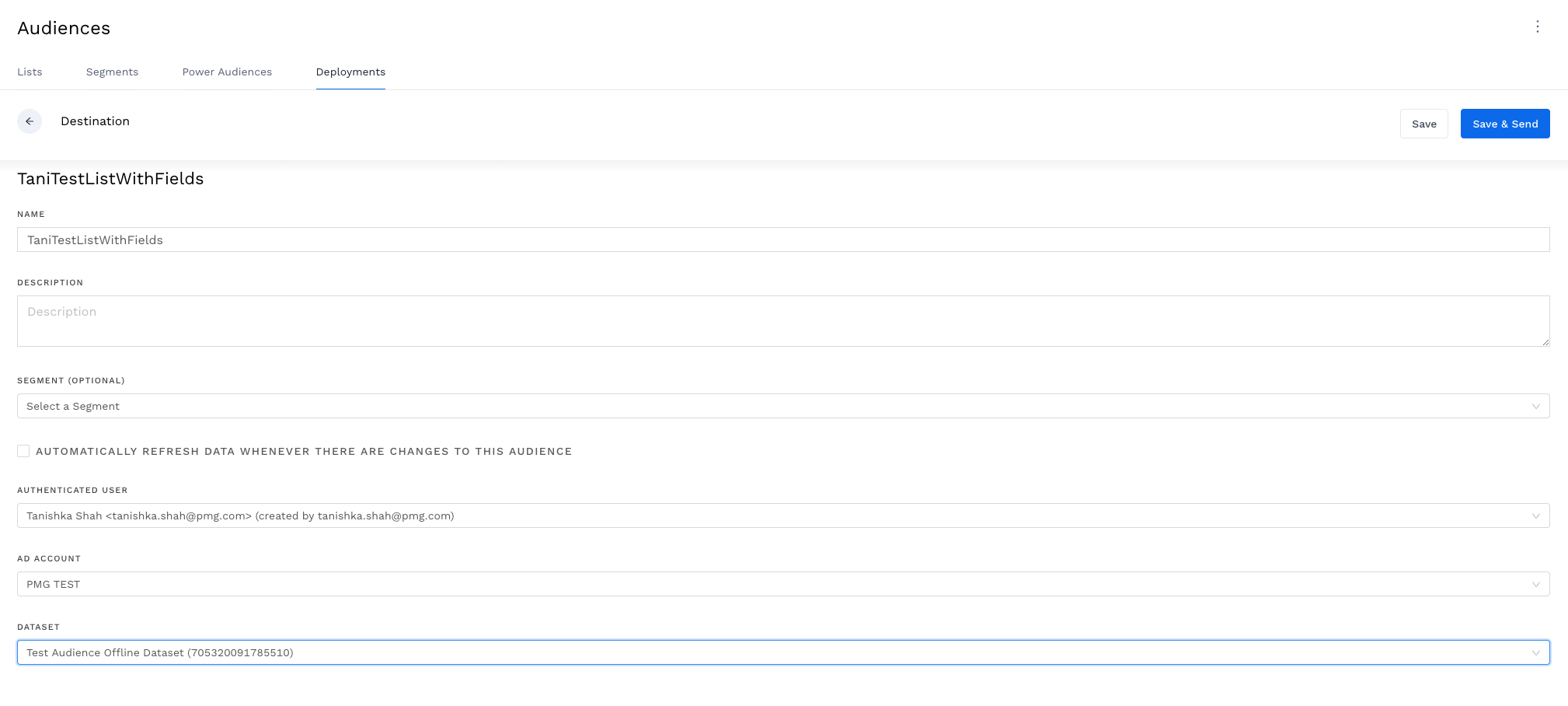This screenshot has height=706, width=1568.
Task: Click the Save & Send button
Action: [1504, 123]
